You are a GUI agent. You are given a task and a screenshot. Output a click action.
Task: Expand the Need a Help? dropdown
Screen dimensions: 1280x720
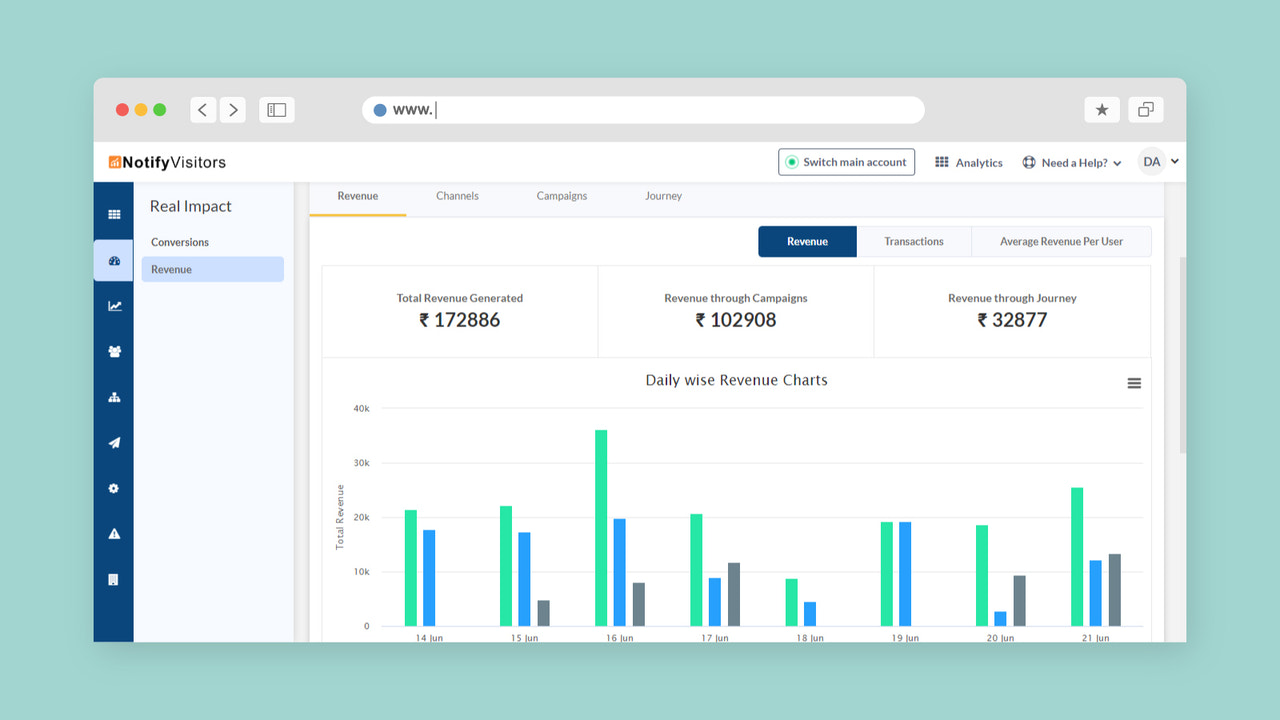(x=1072, y=162)
